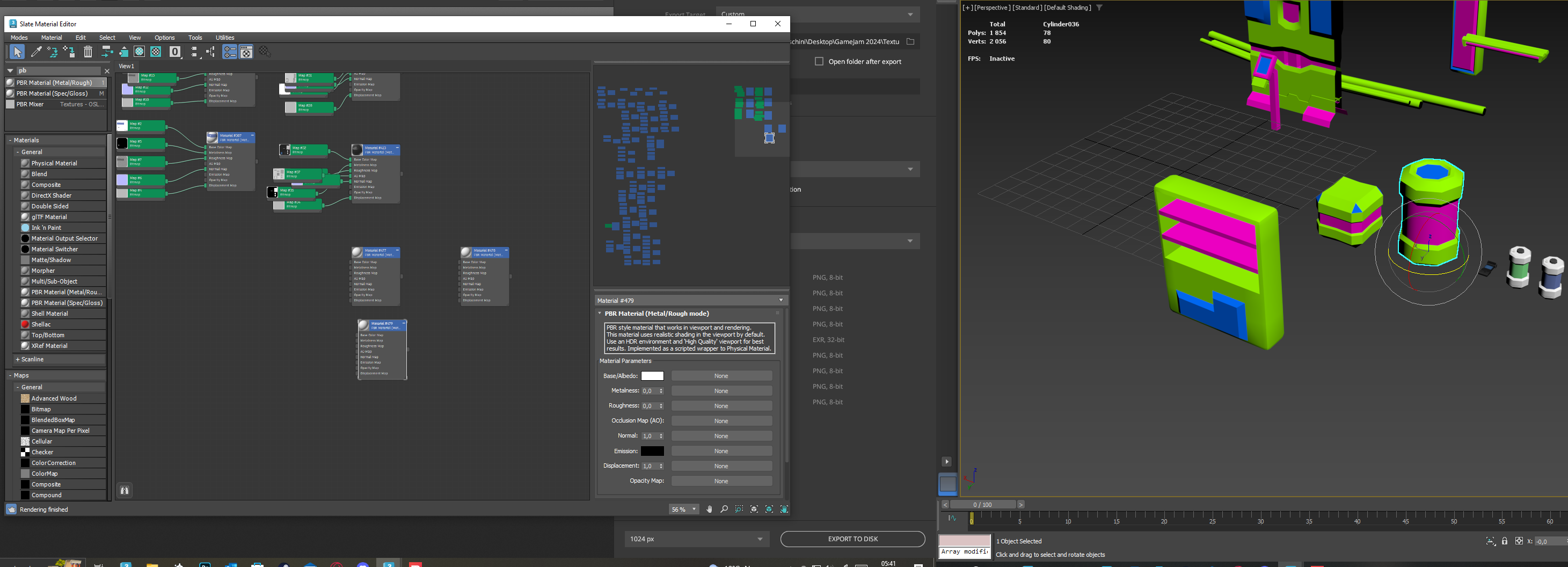This screenshot has height=567, width=1568.
Task: Click Select by Material icon
Action: 264,52
